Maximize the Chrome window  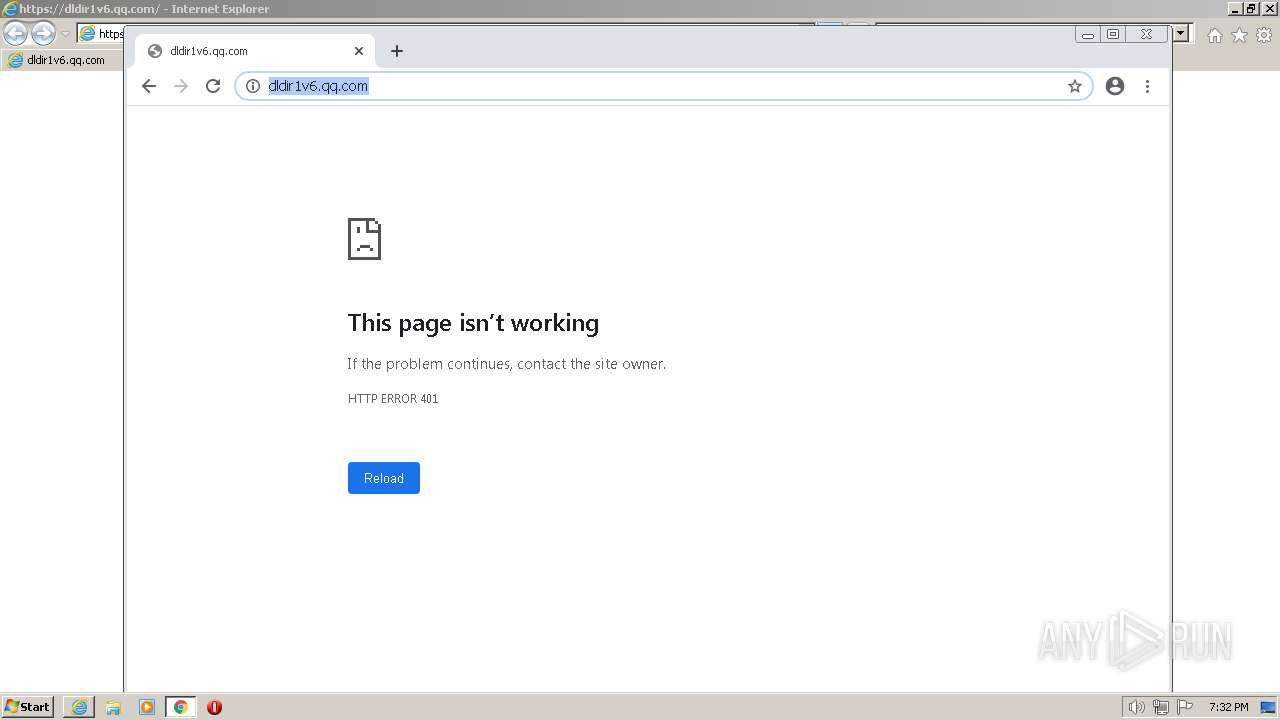pos(1113,34)
